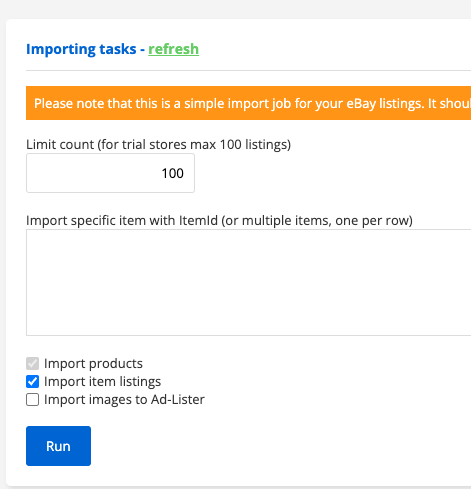Uncheck the Import item listings checkbox
Image resolution: width=471 pixels, height=489 pixels.
[x=32, y=381]
